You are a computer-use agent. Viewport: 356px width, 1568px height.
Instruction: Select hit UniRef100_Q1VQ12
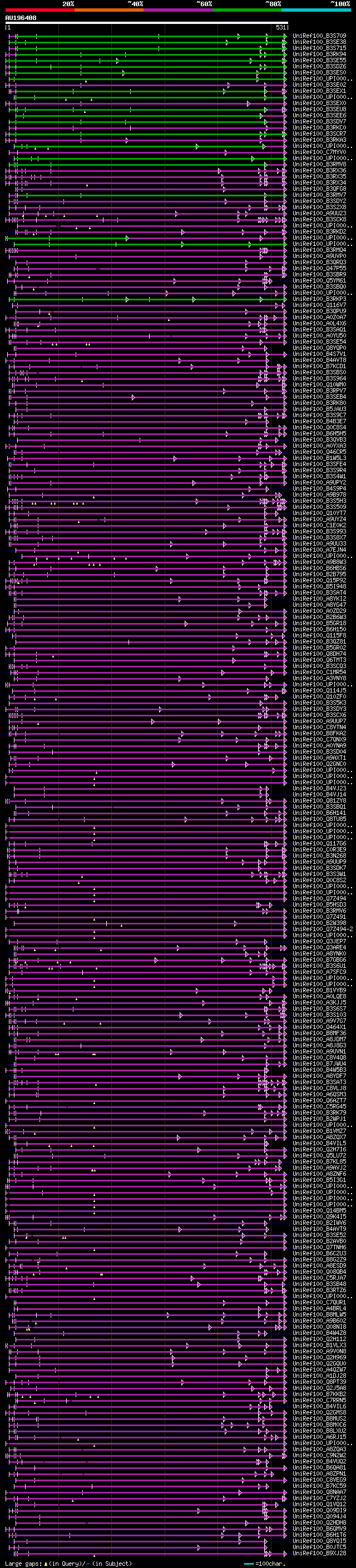tap(319, 1504)
